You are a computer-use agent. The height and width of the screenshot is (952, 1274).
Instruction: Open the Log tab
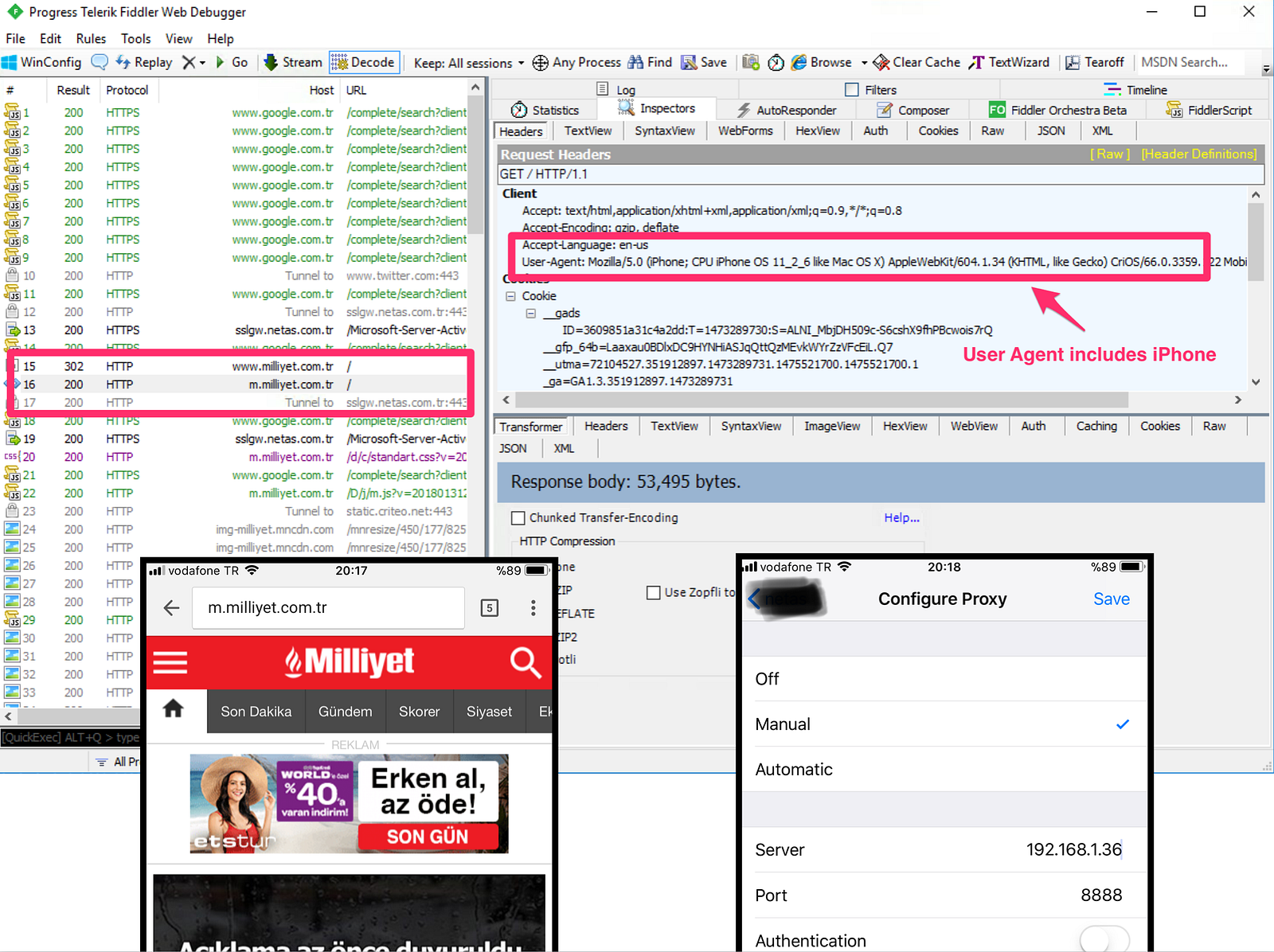(x=616, y=90)
